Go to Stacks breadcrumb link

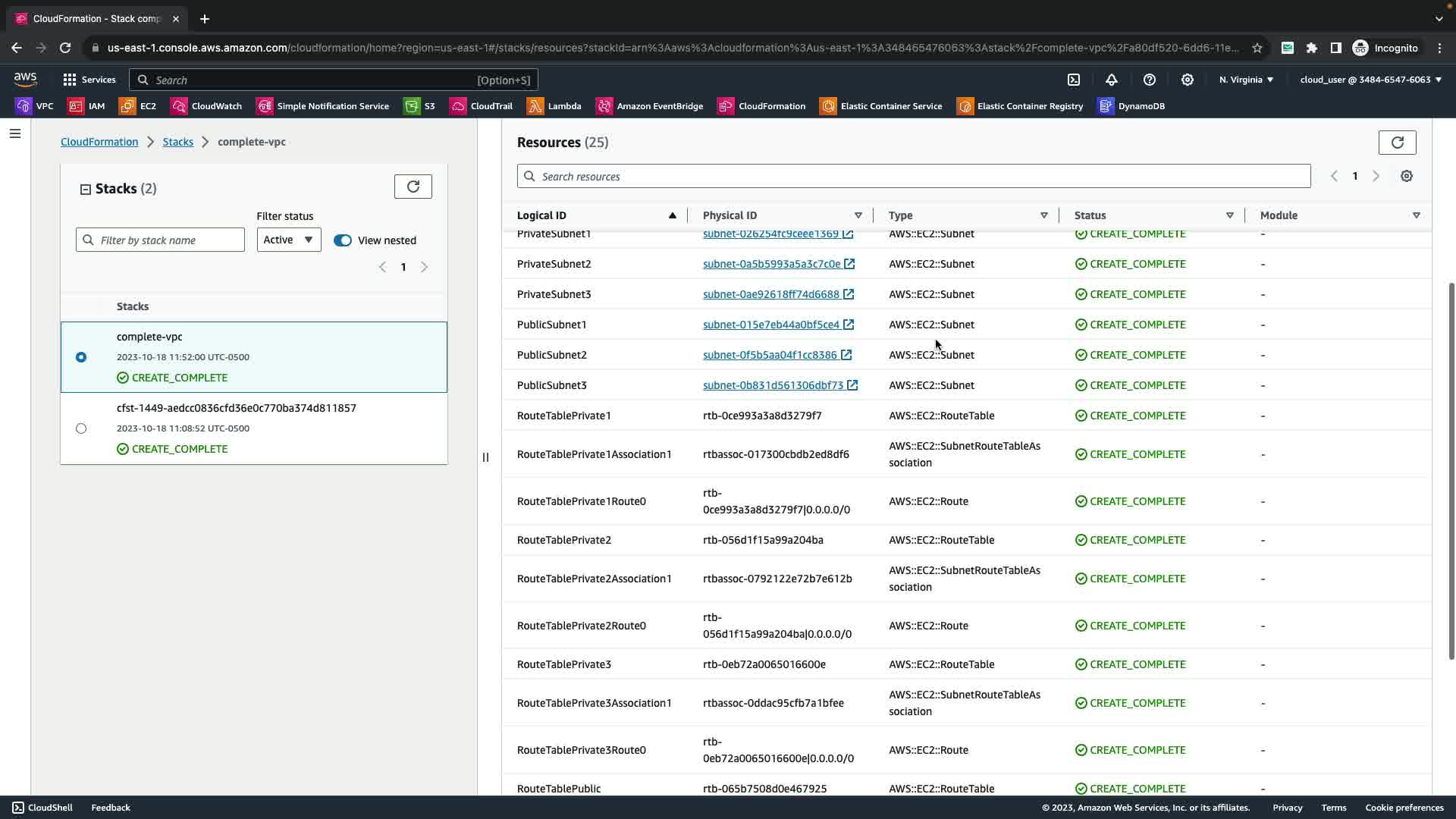[x=177, y=142]
